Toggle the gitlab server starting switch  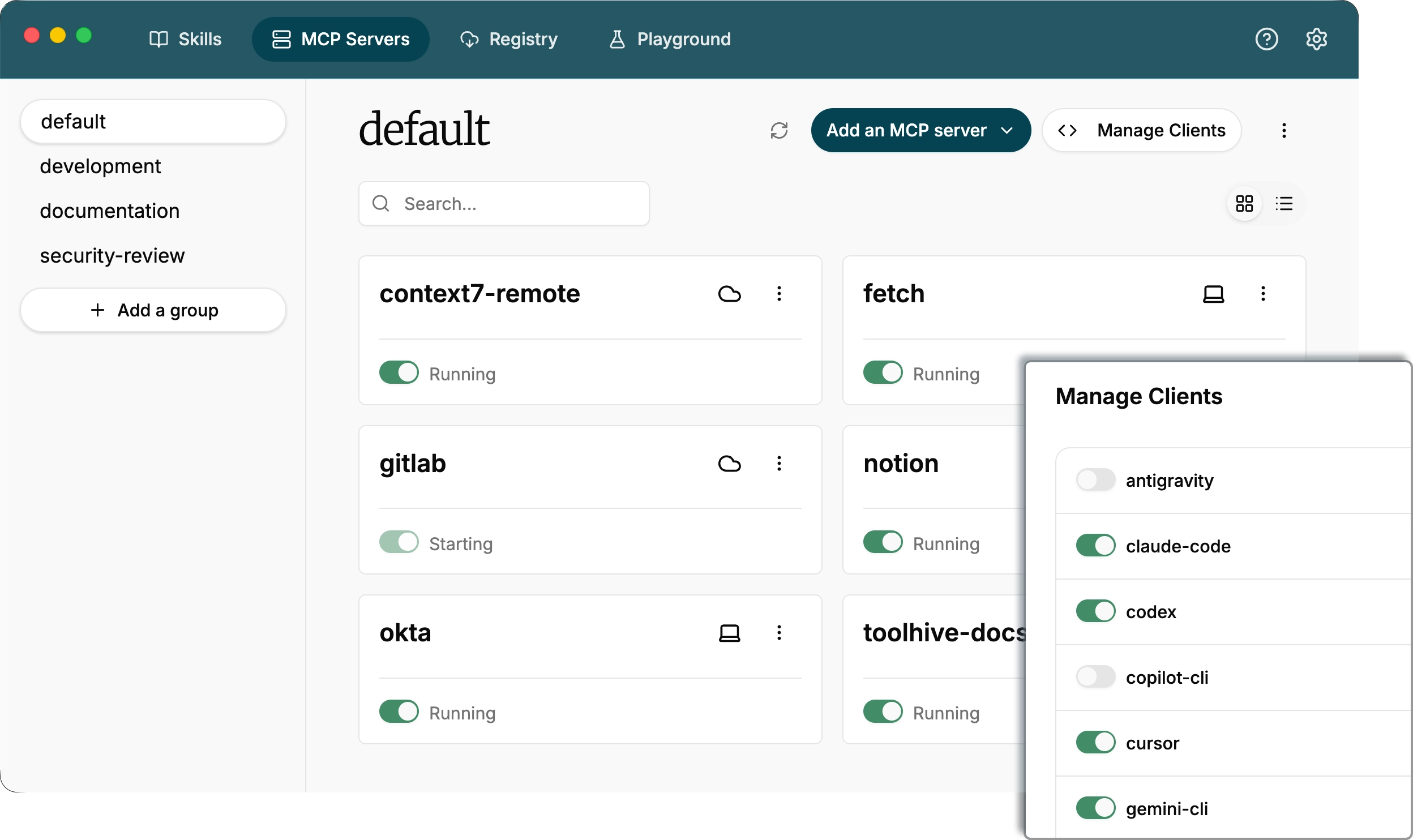click(x=399, y=542)
